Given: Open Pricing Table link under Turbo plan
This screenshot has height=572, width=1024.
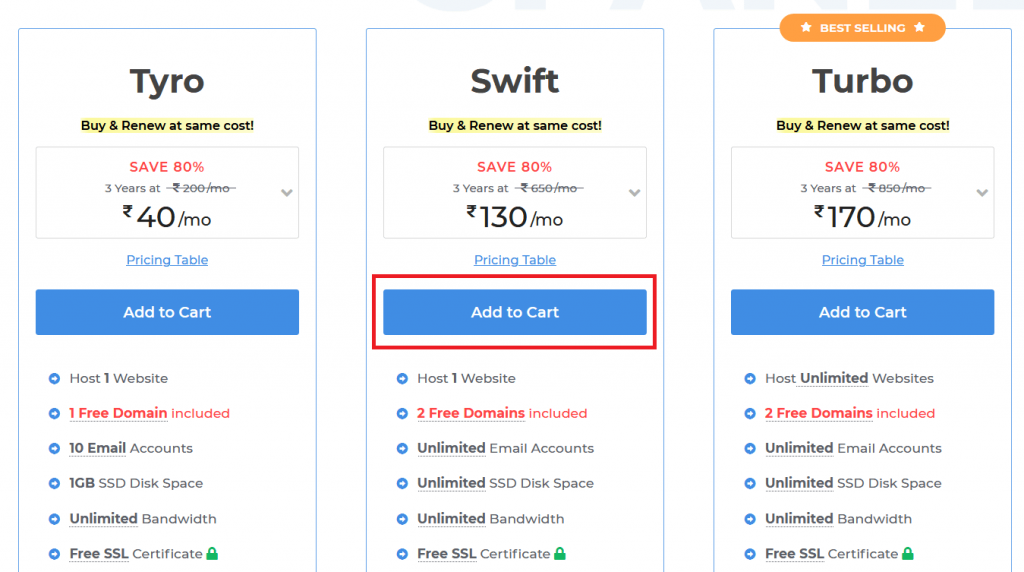Looking at the screenshot, I should point(863,260).
